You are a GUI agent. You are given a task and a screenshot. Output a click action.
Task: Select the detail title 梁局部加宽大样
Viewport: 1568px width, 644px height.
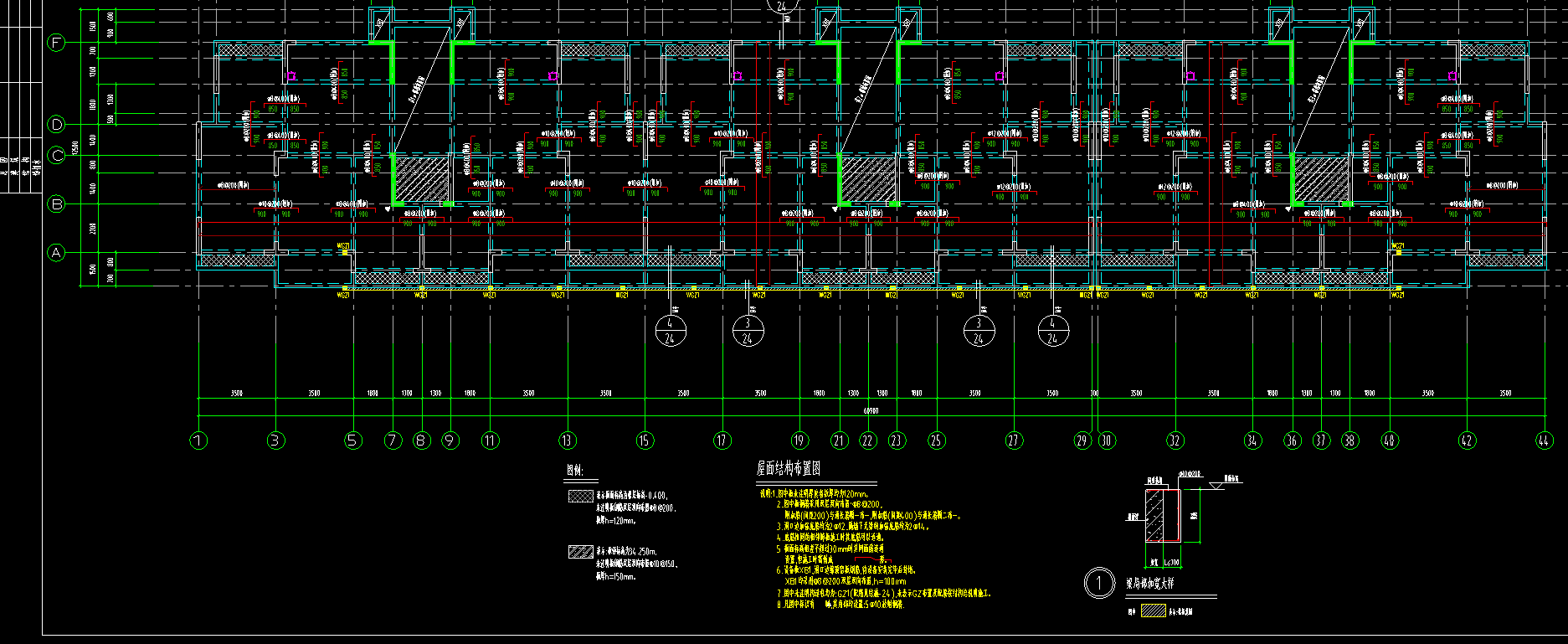pyautogui.click(x=1149, y=584)
